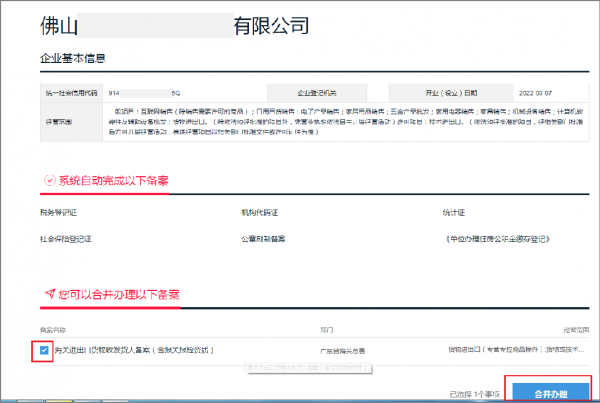Tick the 海关进出口货物收发货人备案 checkbox
Viewport: 600px width, 403px height.
[45, 351]
